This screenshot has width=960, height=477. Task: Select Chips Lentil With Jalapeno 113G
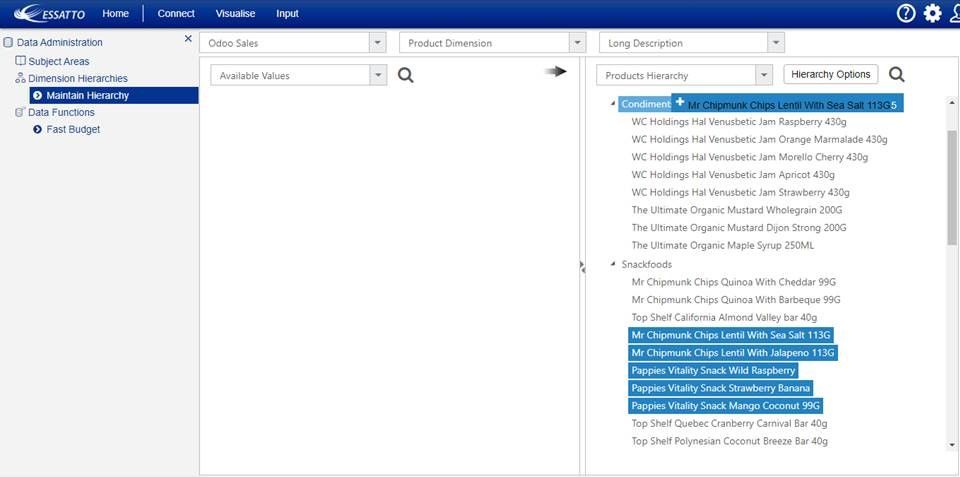pos(733,353)
